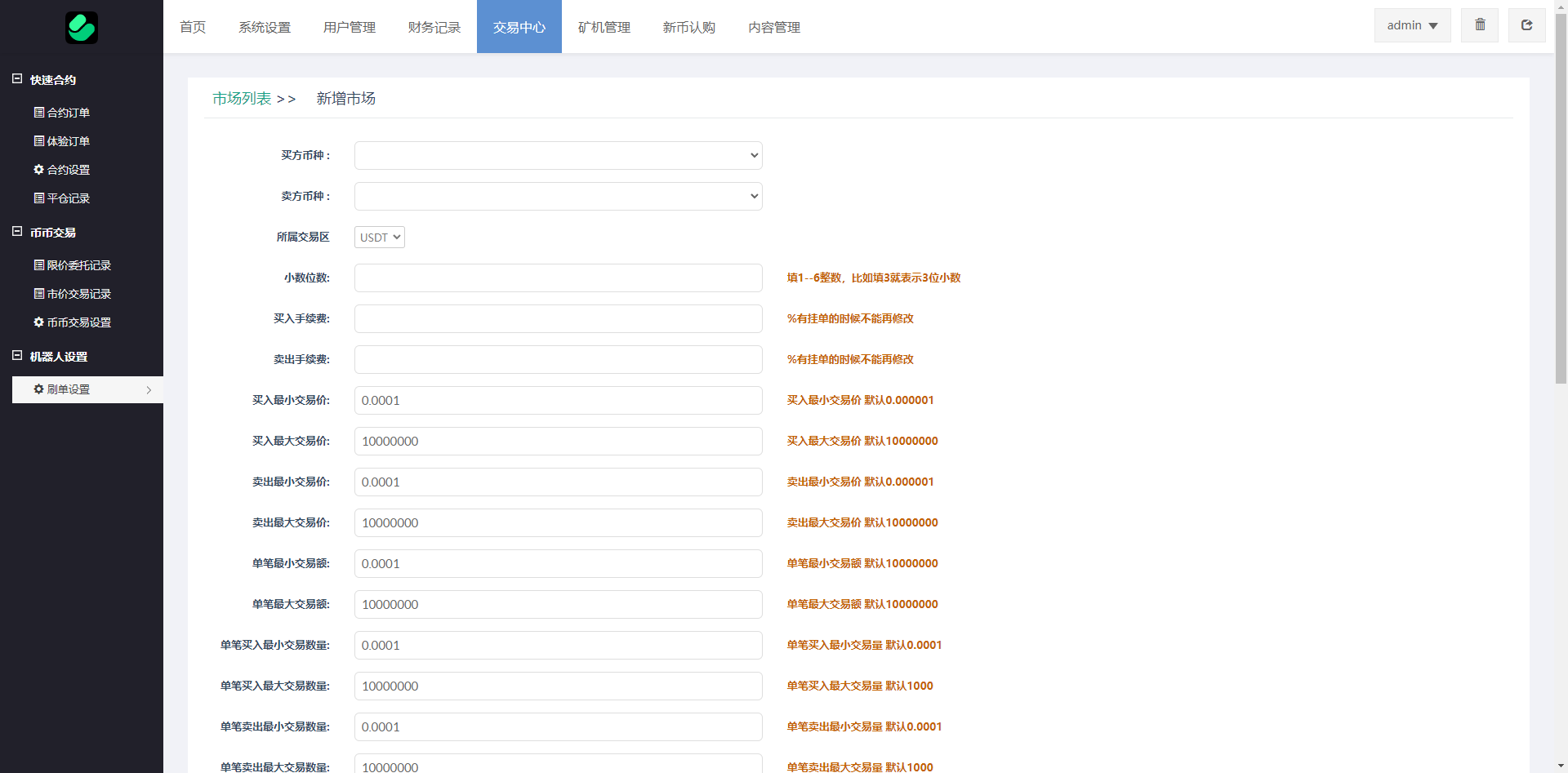Go back via 市场列表 breadcrumb link
The width and height of the screenshot is (1568, 773).
(242, 99)
